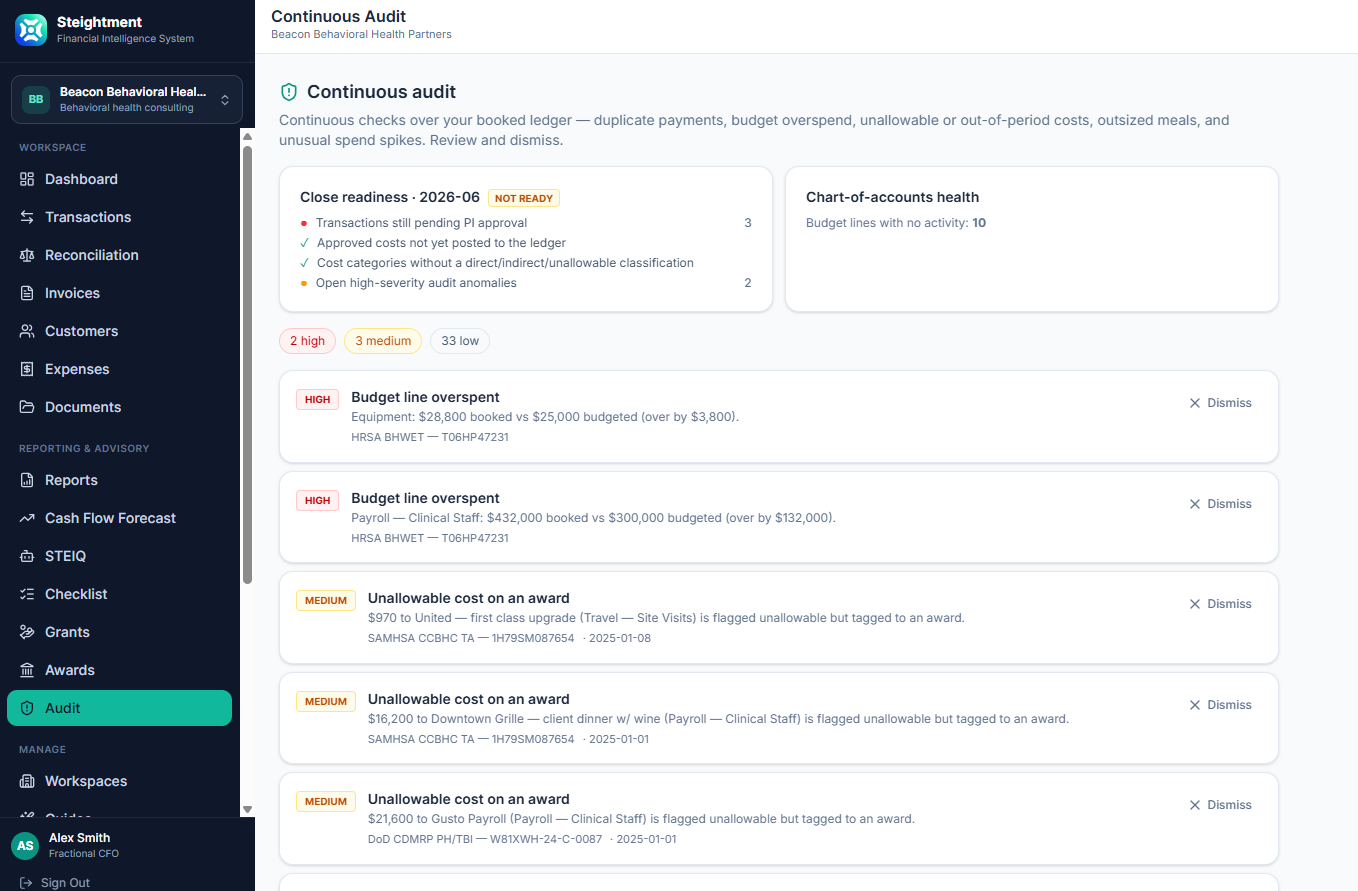1358x891 pixels.
Task: Click the sidebar scroll up arrow
Action: coord(247,136)
